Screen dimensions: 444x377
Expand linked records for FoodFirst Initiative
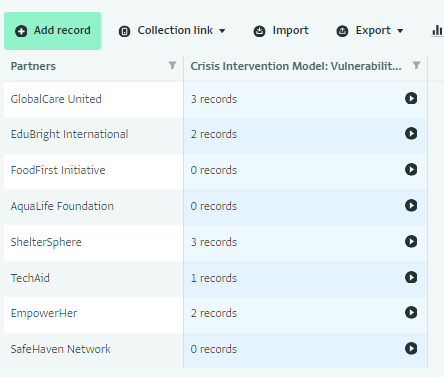[x=411, y=169]
